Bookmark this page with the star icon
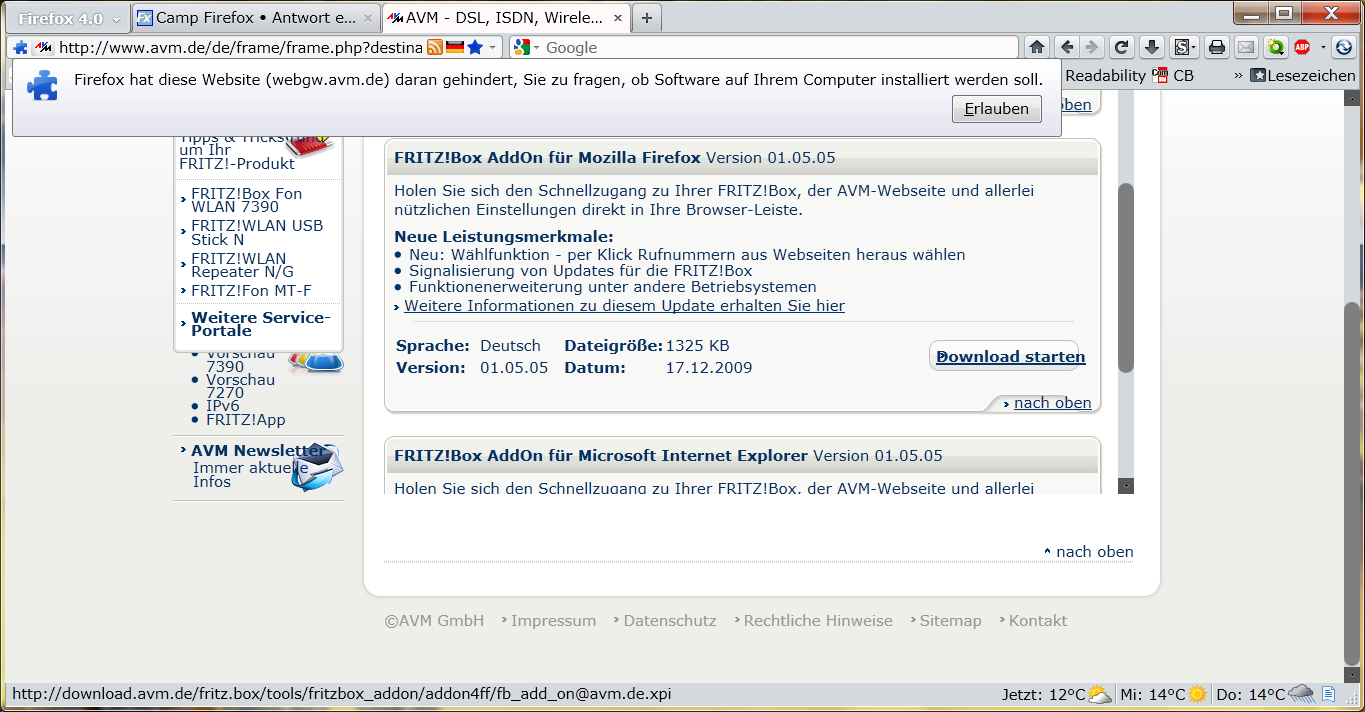 click(x=475, y=47)
